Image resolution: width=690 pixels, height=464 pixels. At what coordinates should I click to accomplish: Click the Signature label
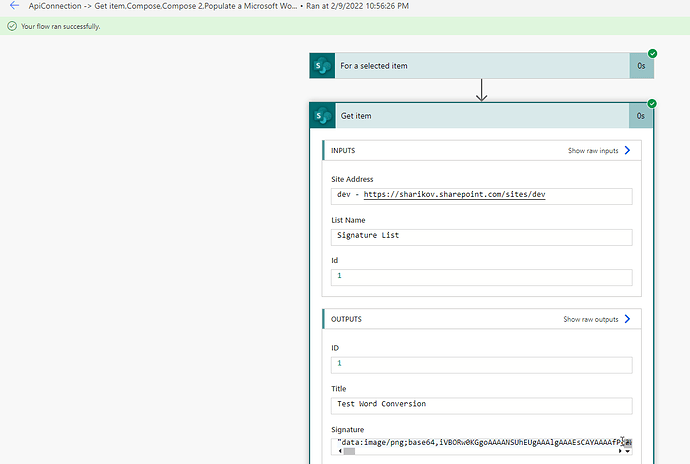(348, 430)
